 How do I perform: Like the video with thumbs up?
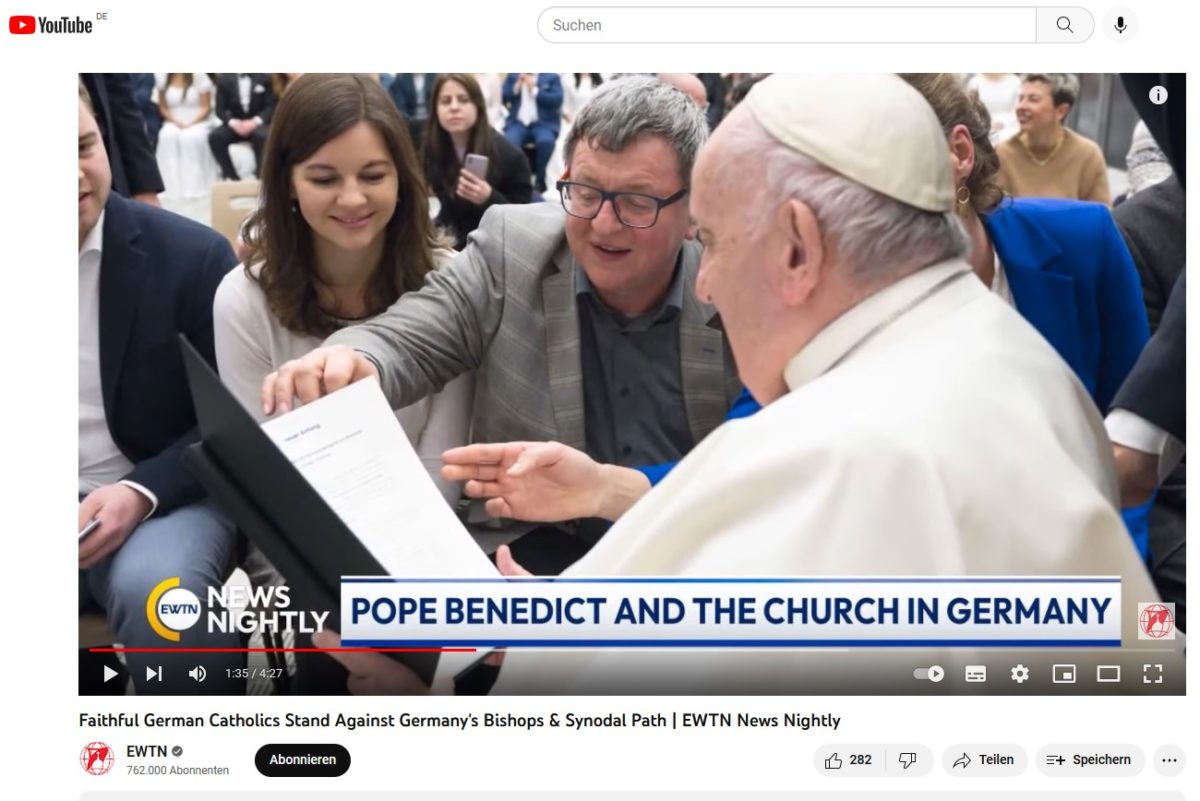point(847,760)
